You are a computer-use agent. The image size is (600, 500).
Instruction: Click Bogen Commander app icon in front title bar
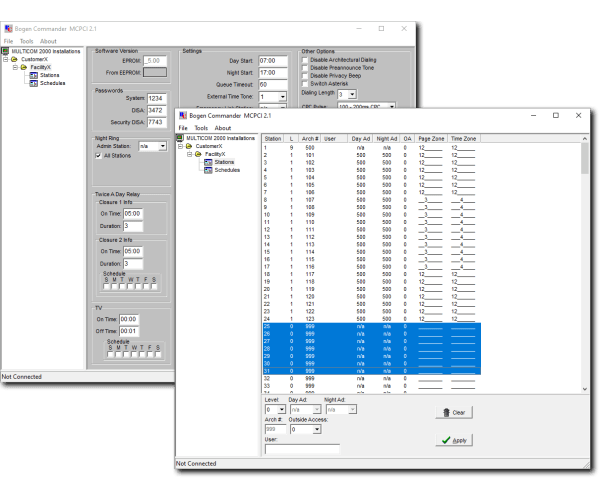[183, 116]
